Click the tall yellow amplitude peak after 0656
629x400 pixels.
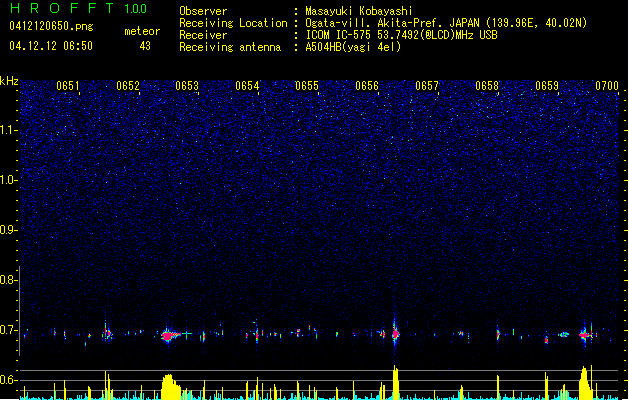(x=396, y=382)
